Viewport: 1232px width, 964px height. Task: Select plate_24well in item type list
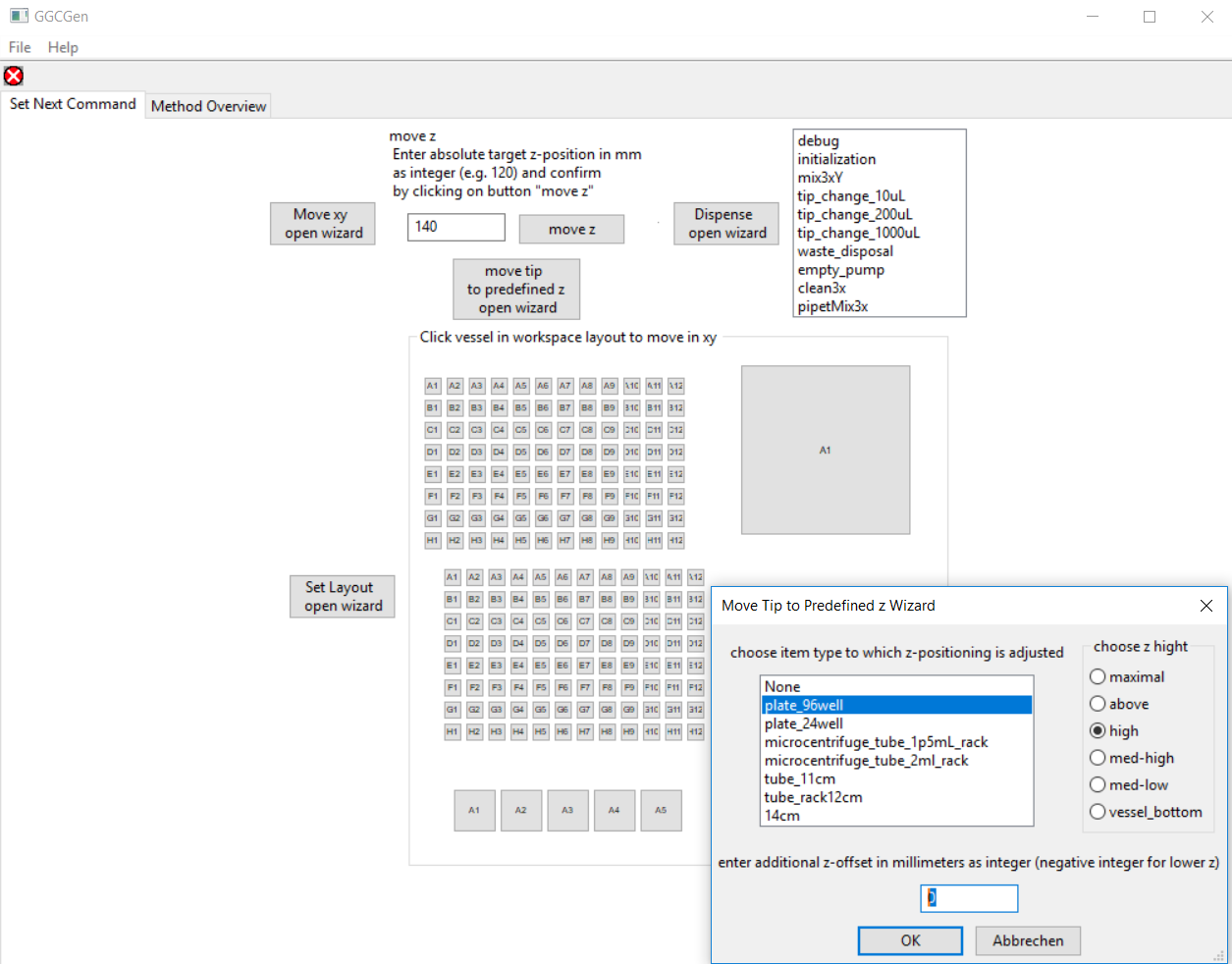click(804, 723)
